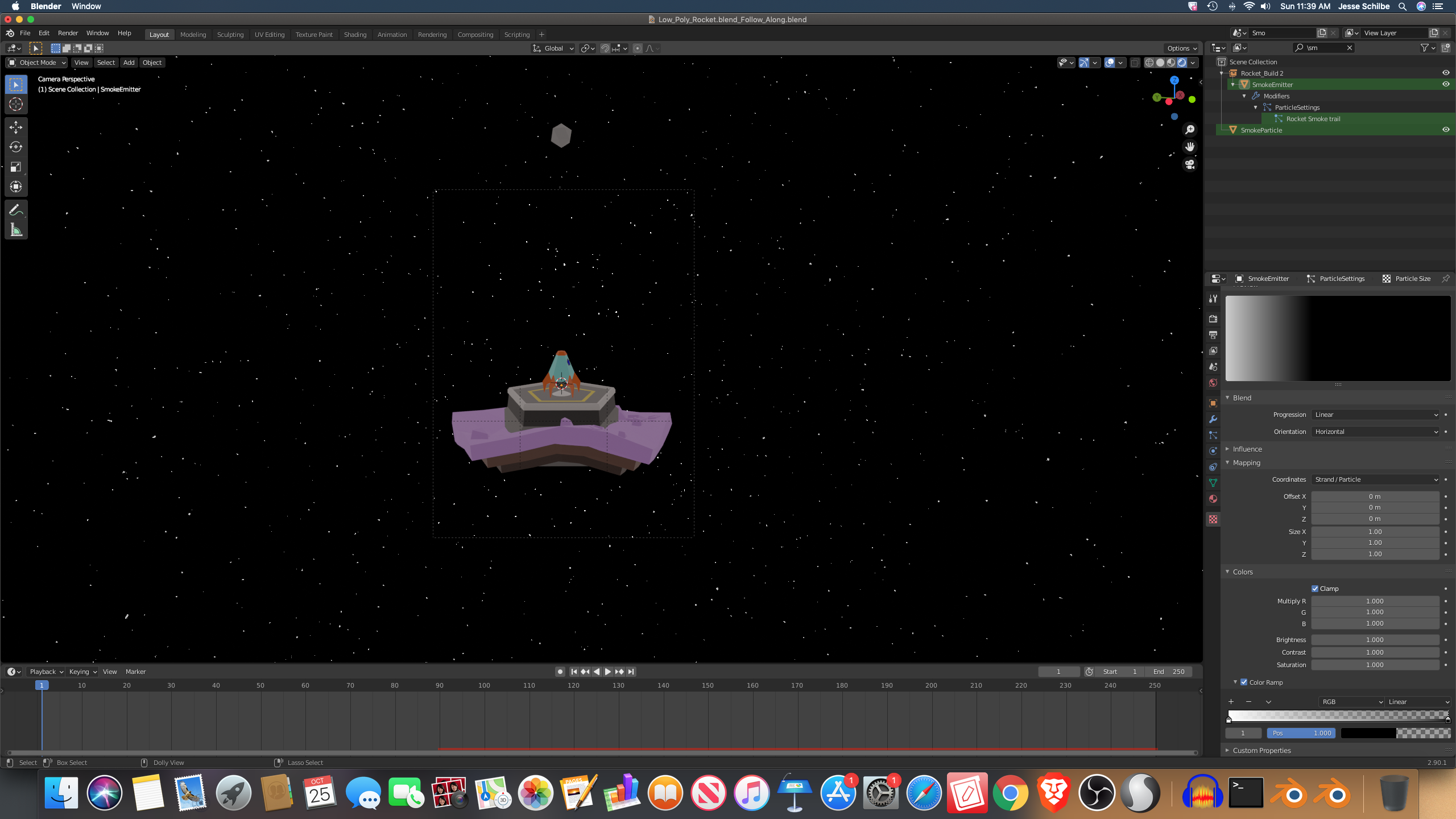This screenshot has height=819, width=1456.
Task: Select the Cursor tool
Action: [16, 104]
